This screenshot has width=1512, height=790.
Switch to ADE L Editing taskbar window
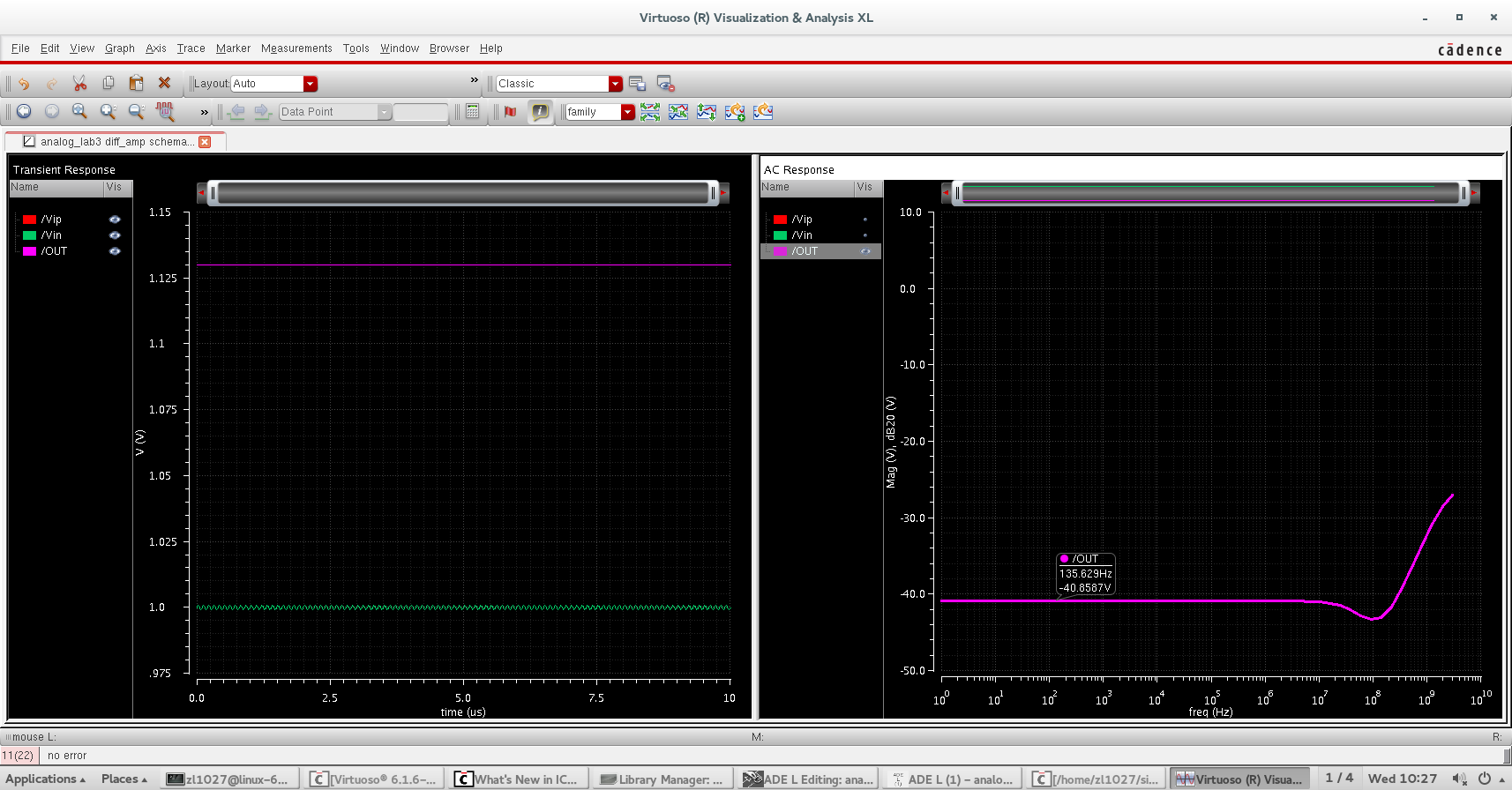click(x=809, y=779)
